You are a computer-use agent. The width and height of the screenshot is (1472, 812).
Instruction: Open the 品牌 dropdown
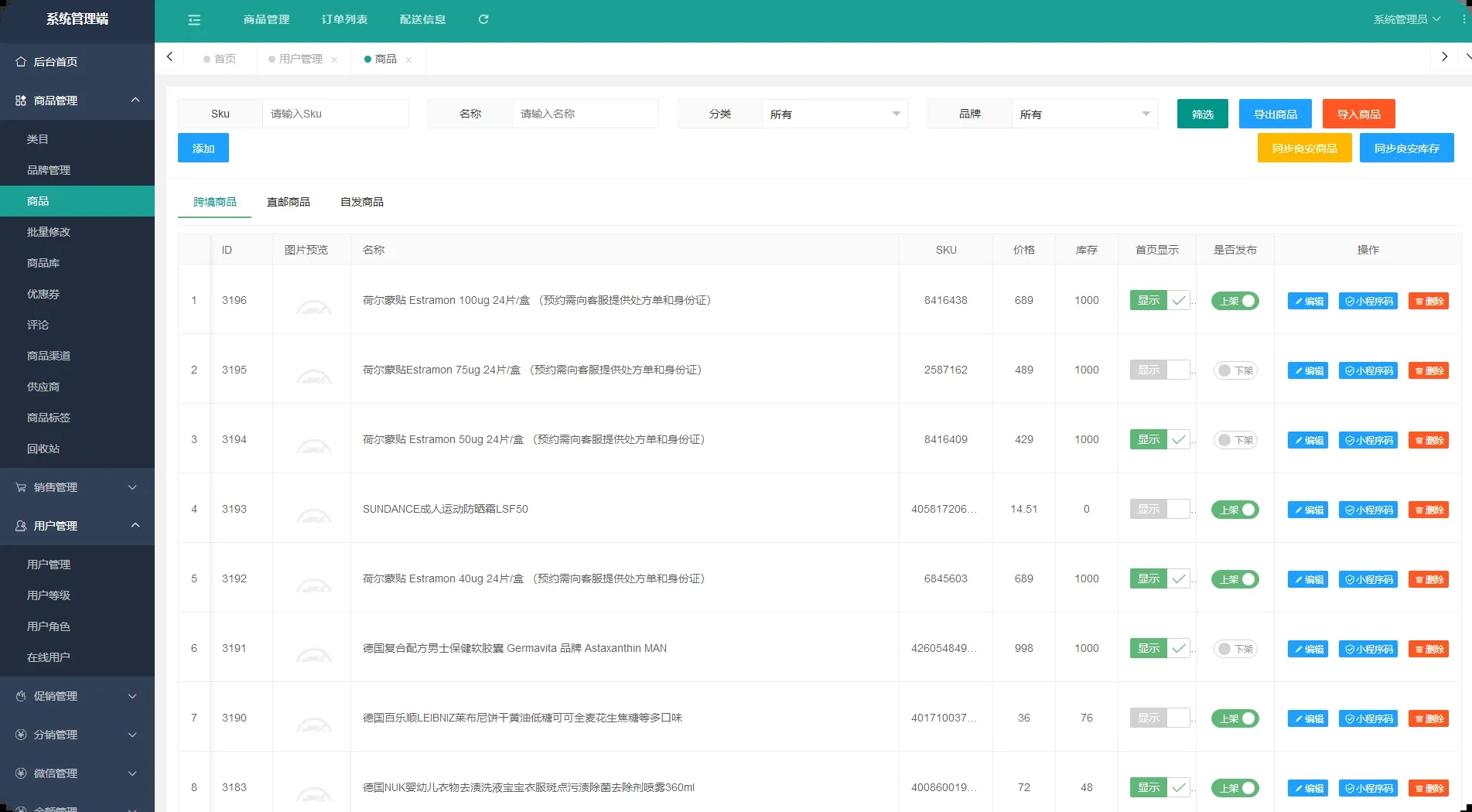[1084, 114]
